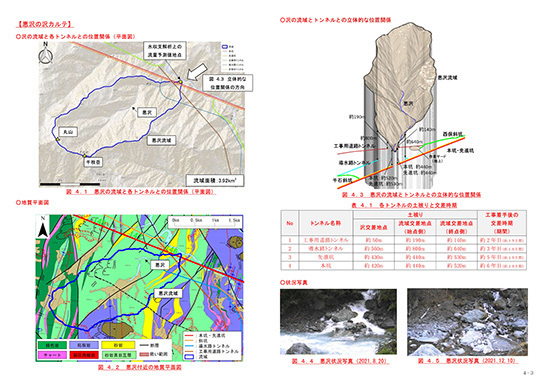Click the yellow marker at the 丸山 summit
Image resolution: width=550 pixels, height=389 pixels.
point(58,140)
